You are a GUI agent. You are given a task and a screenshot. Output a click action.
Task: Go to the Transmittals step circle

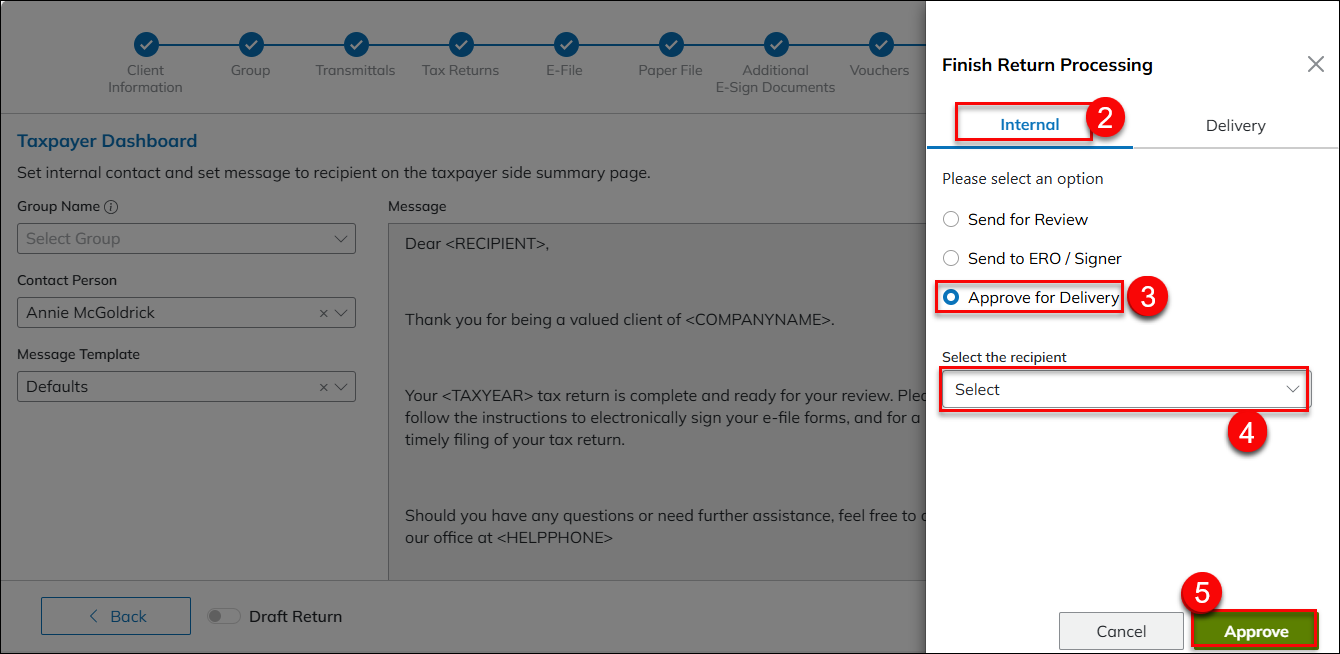pyautogui.click(x=356, y=44)
